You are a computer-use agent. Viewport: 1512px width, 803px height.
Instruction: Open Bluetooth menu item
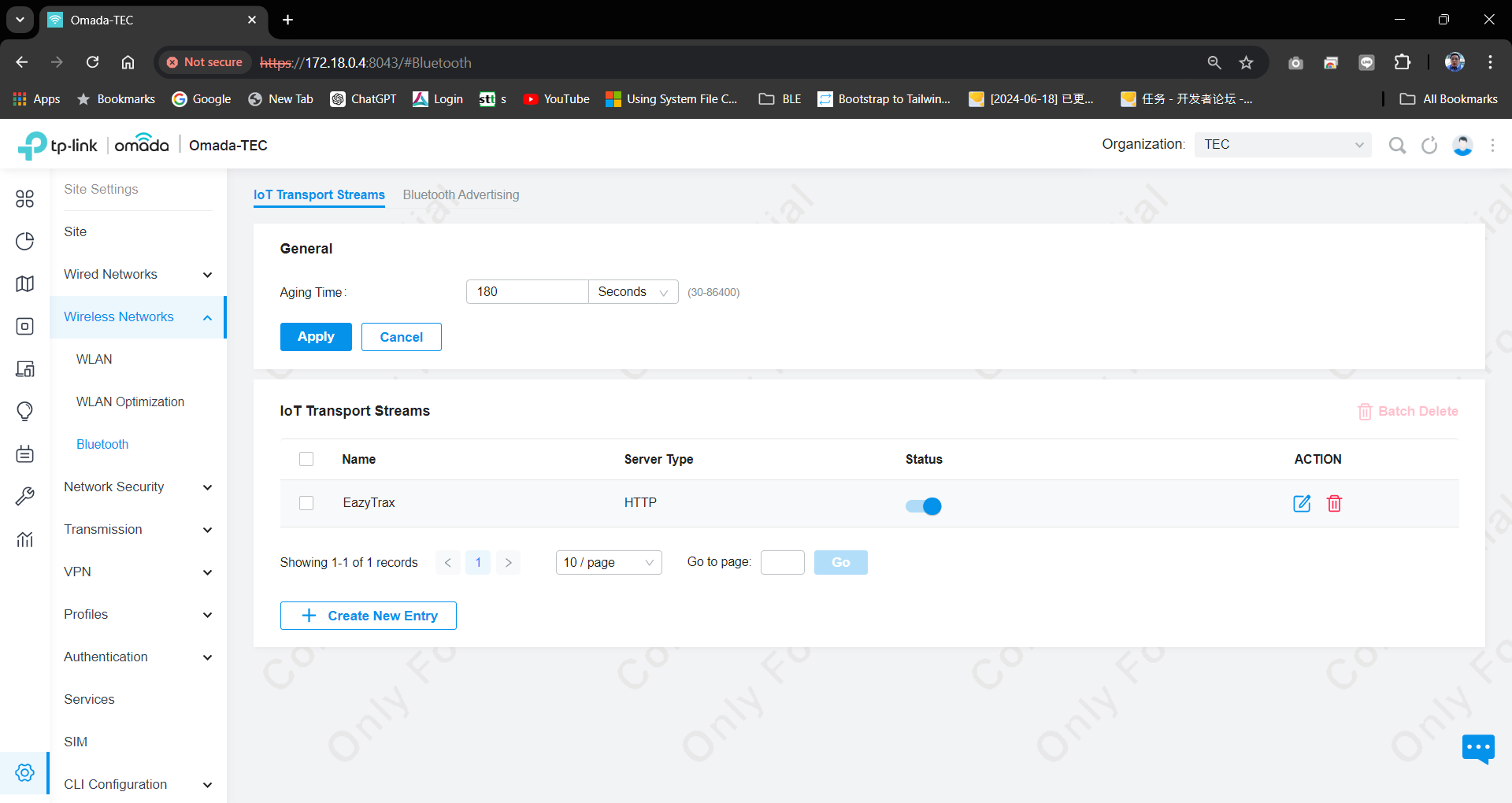pos(102,444)
